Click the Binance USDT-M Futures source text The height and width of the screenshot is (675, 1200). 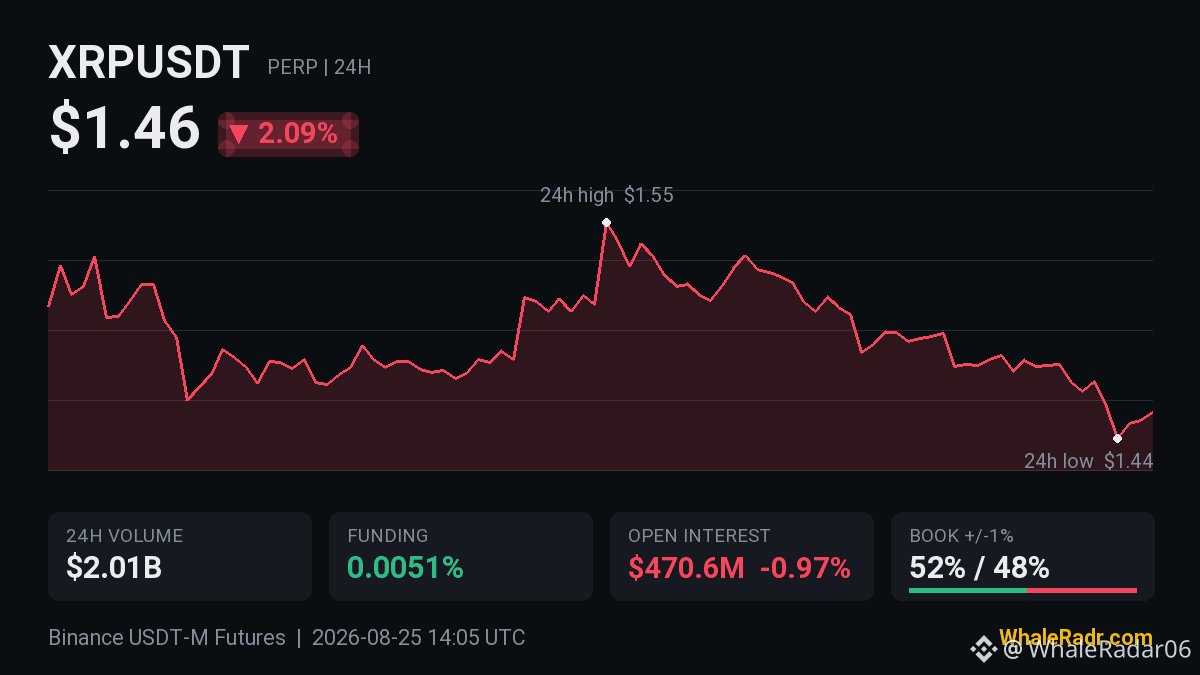[x=167, y=637]
